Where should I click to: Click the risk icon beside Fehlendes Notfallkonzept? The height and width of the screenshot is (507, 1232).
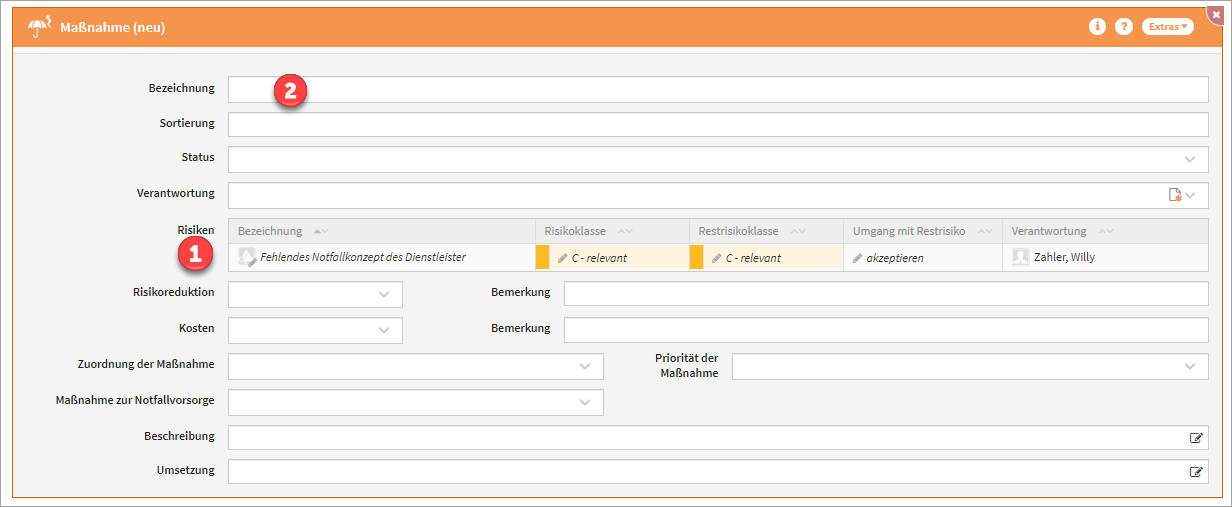coord(247,257)
